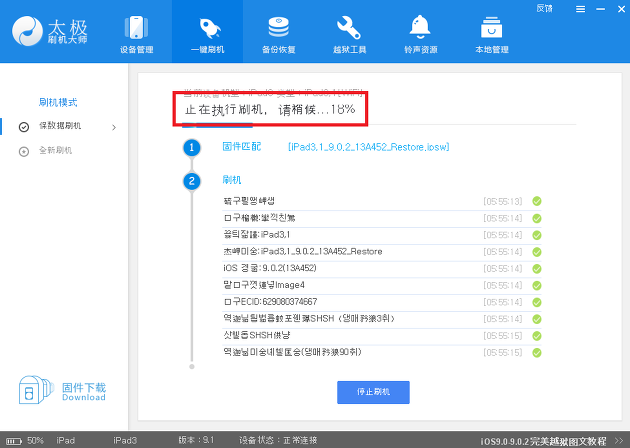This screenshot has width=630, height=448.
Task: Click step 1 circle 固件匹配
Action: [x=192, y=147]
